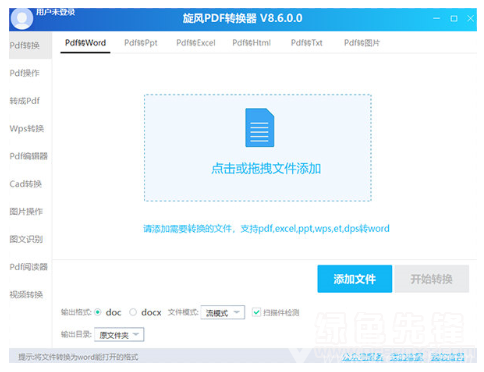Click the 添加文件 button
This screenshot has height=372, width=484.
[x=355, y=279]
